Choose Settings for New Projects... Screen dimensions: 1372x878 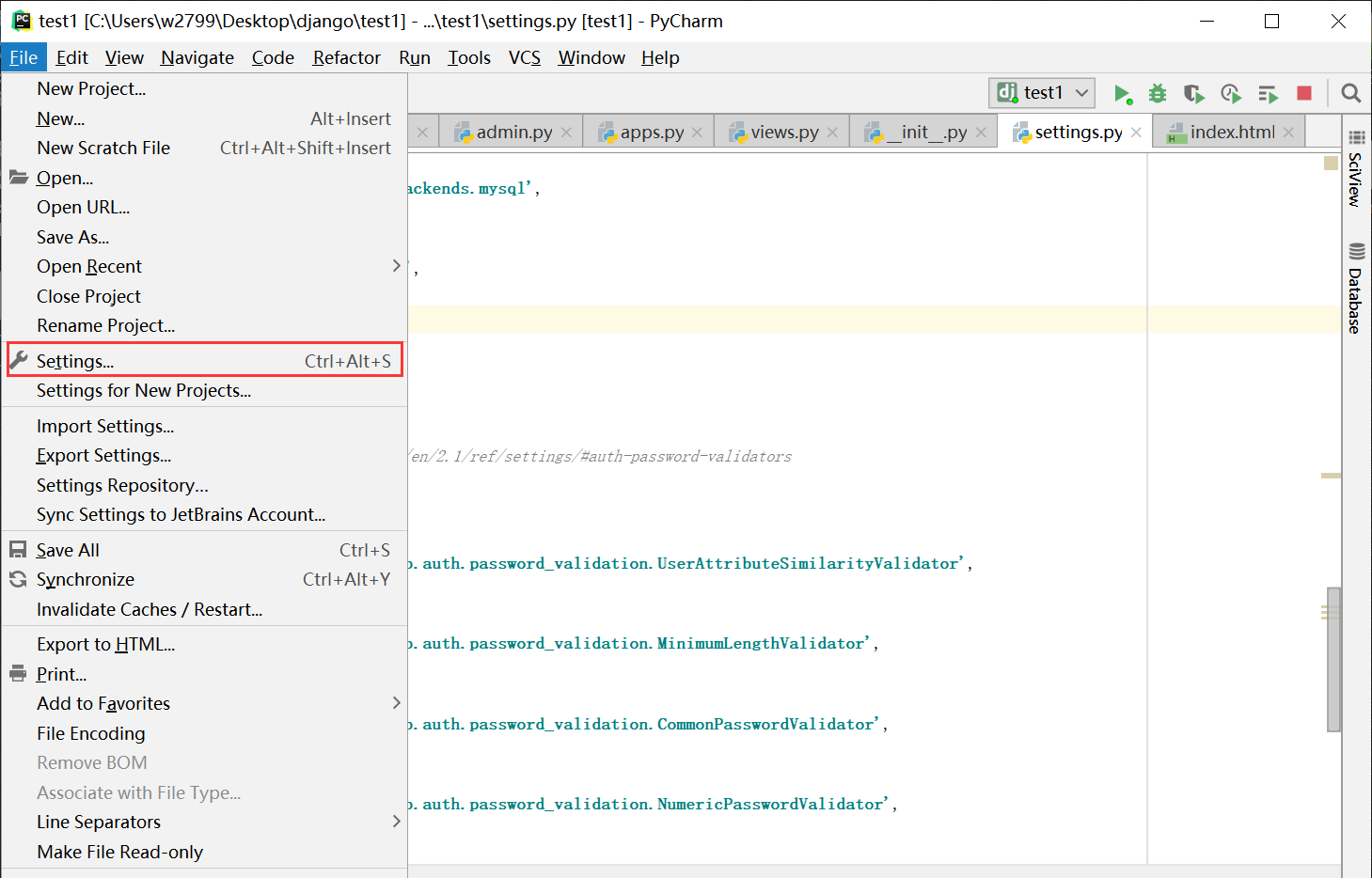[204, 390]
